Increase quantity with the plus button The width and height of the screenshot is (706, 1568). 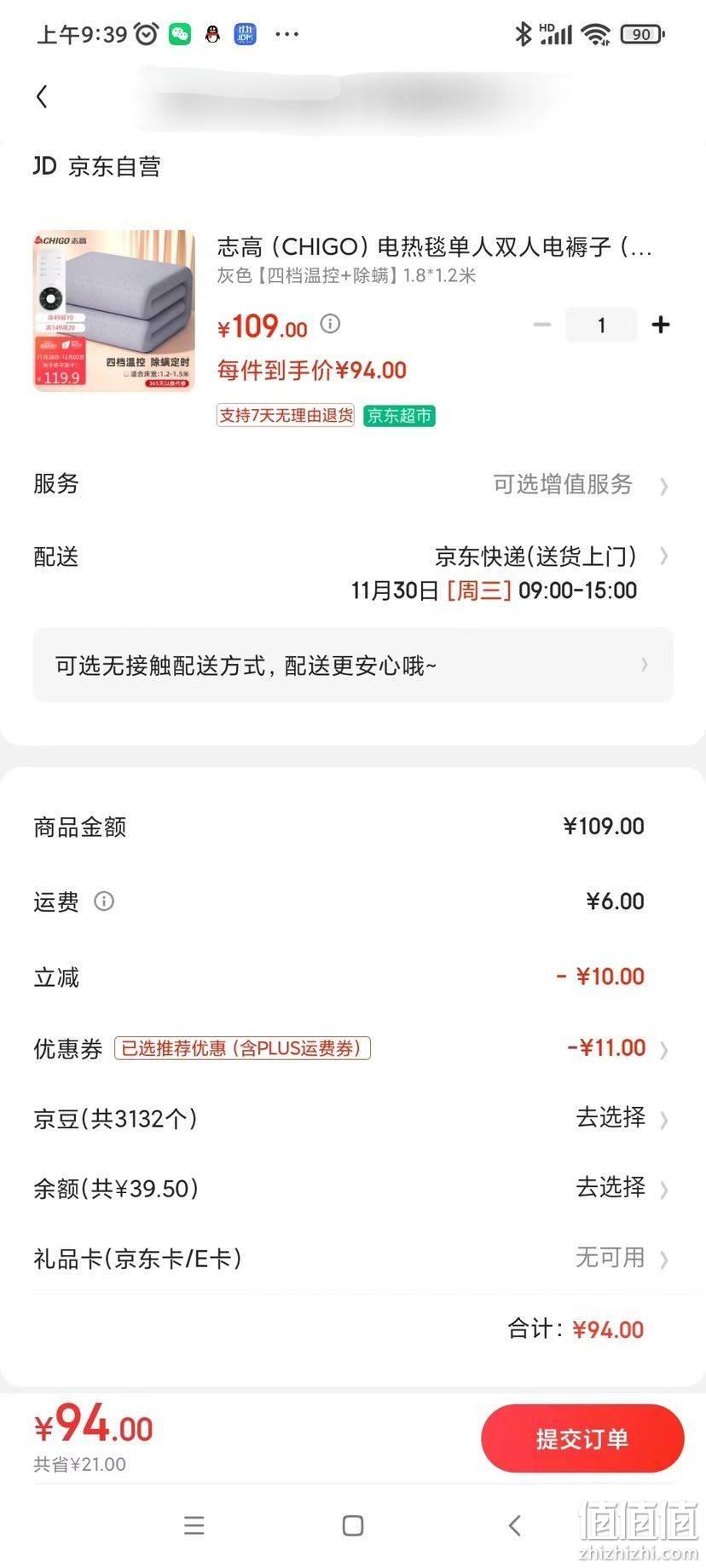(x=660, y=325)
